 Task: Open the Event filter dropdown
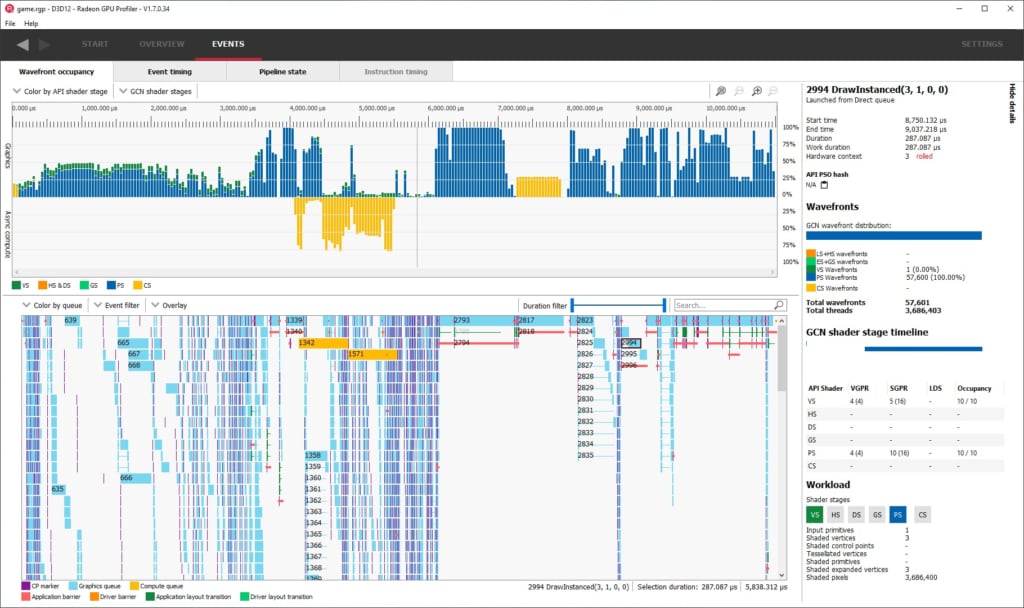click(117, 305)
